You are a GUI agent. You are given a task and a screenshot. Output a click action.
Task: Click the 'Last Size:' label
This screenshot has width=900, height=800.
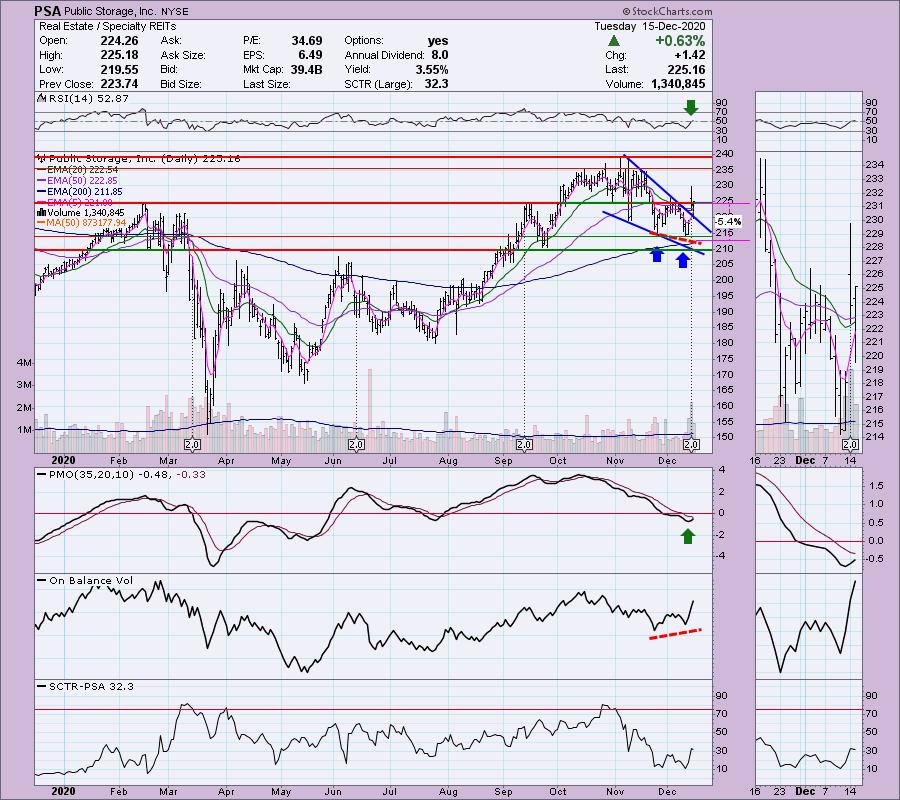pyautogui.click(x=267, y=84)
